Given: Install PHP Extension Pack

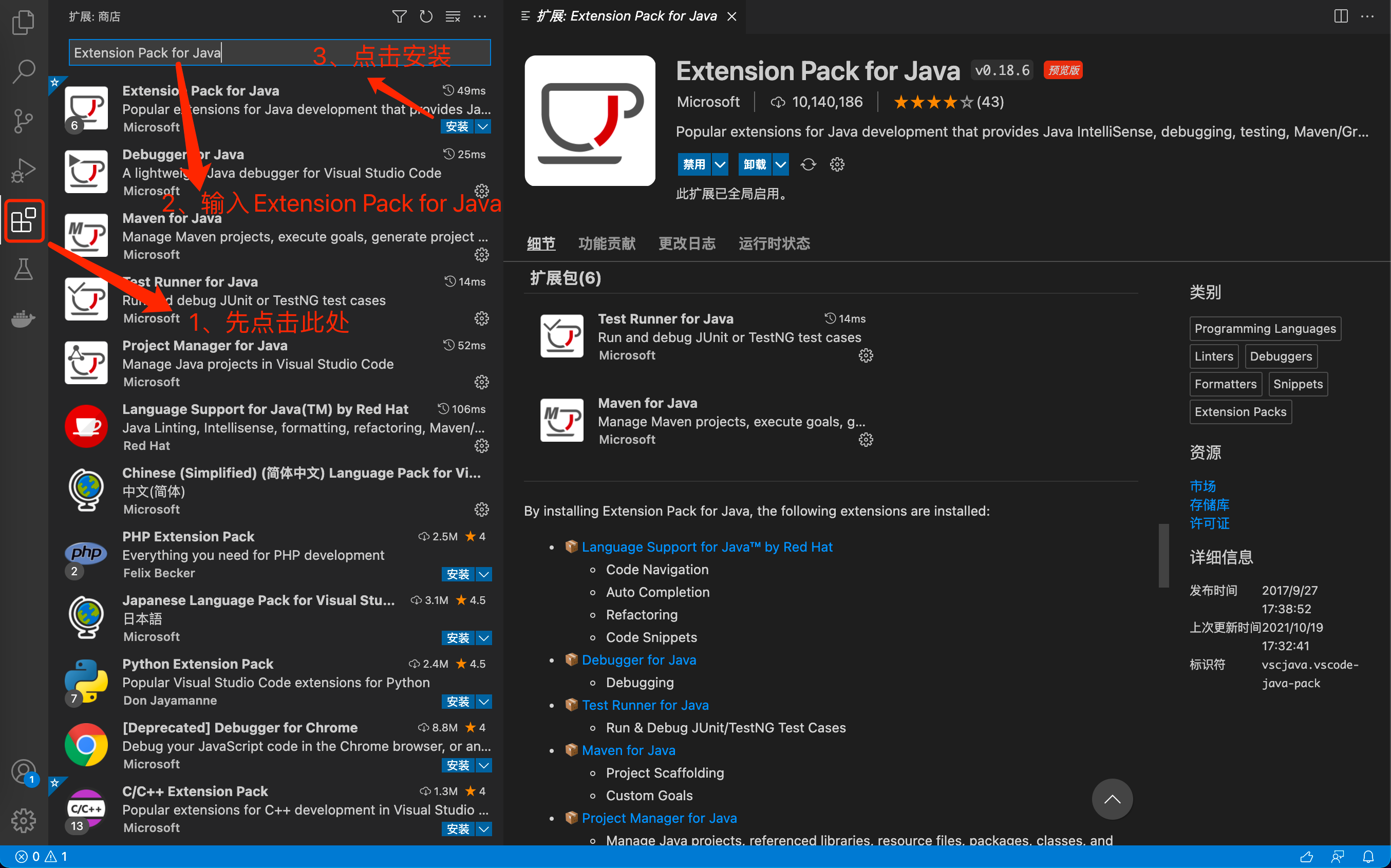Looking at the screenshot, I should tap(458, 574).
